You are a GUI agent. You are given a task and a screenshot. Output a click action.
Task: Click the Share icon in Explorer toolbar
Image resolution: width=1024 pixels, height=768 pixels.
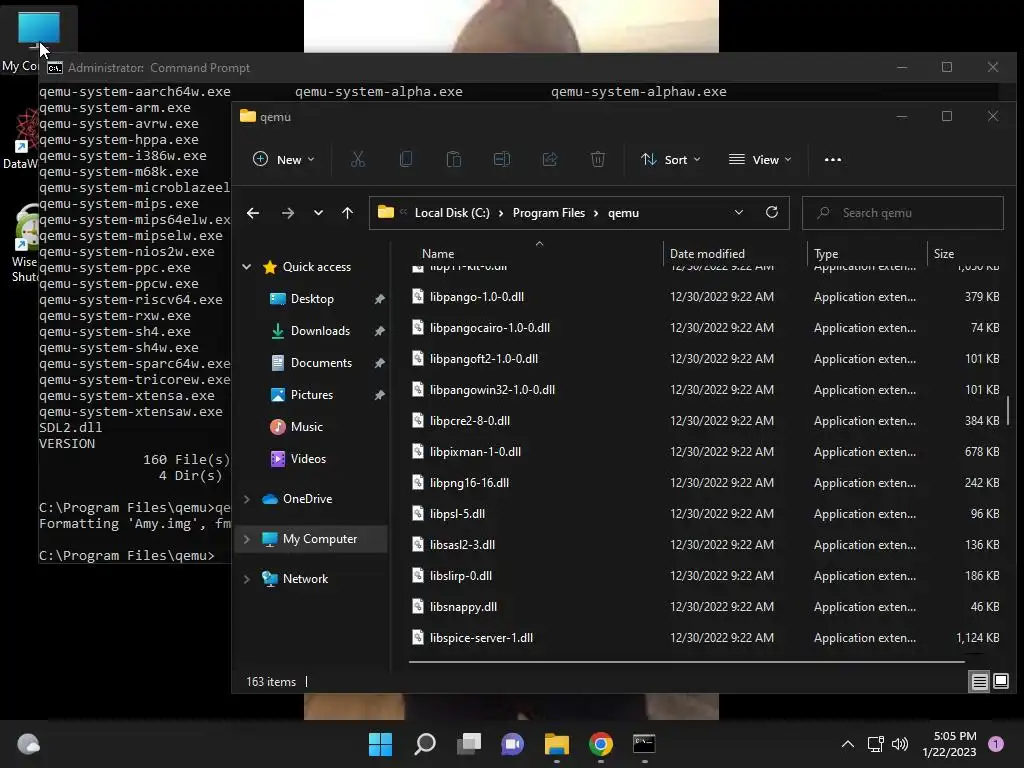[550, 159]
